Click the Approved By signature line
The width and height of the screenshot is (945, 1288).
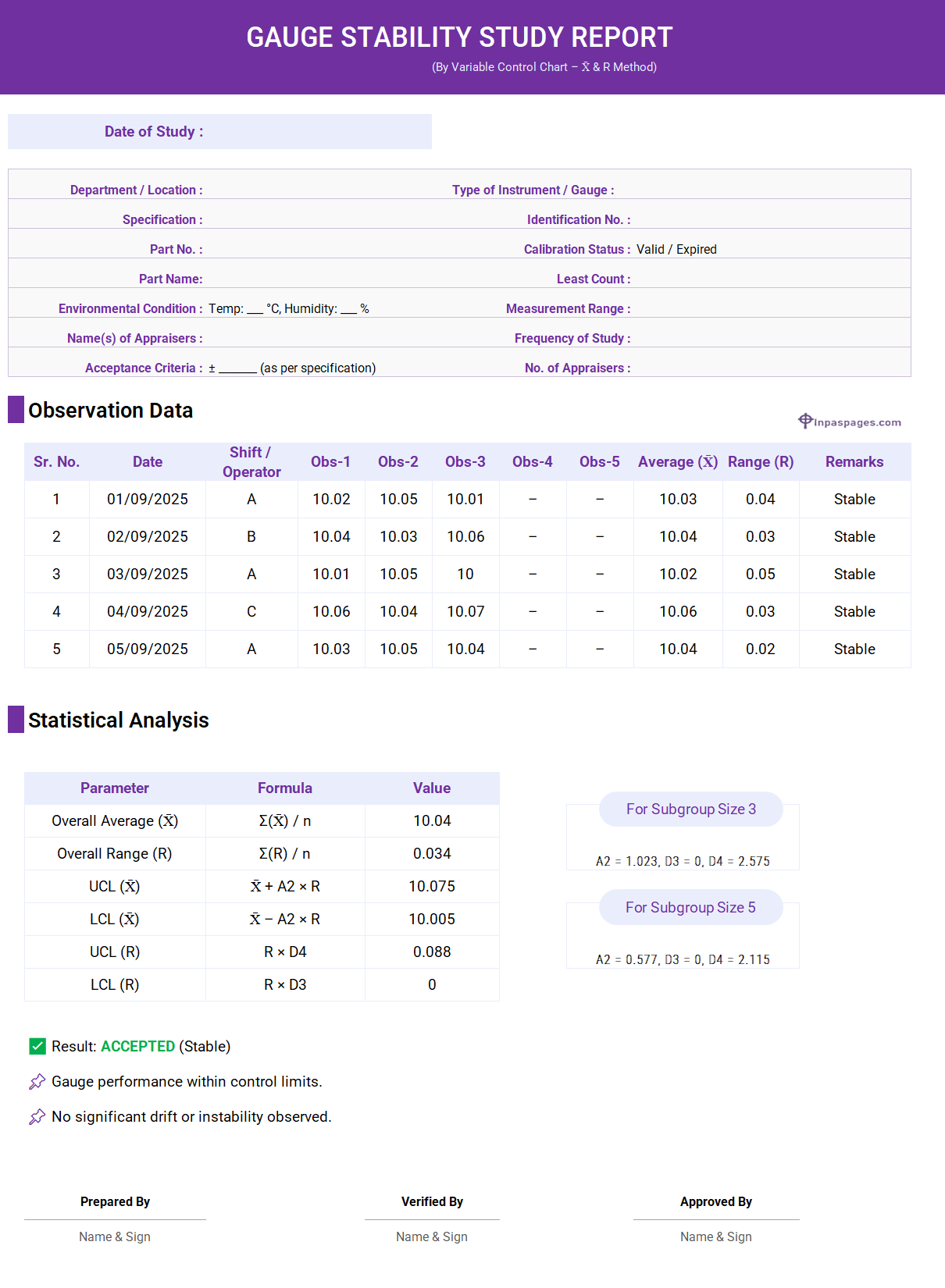(716, 1219)
